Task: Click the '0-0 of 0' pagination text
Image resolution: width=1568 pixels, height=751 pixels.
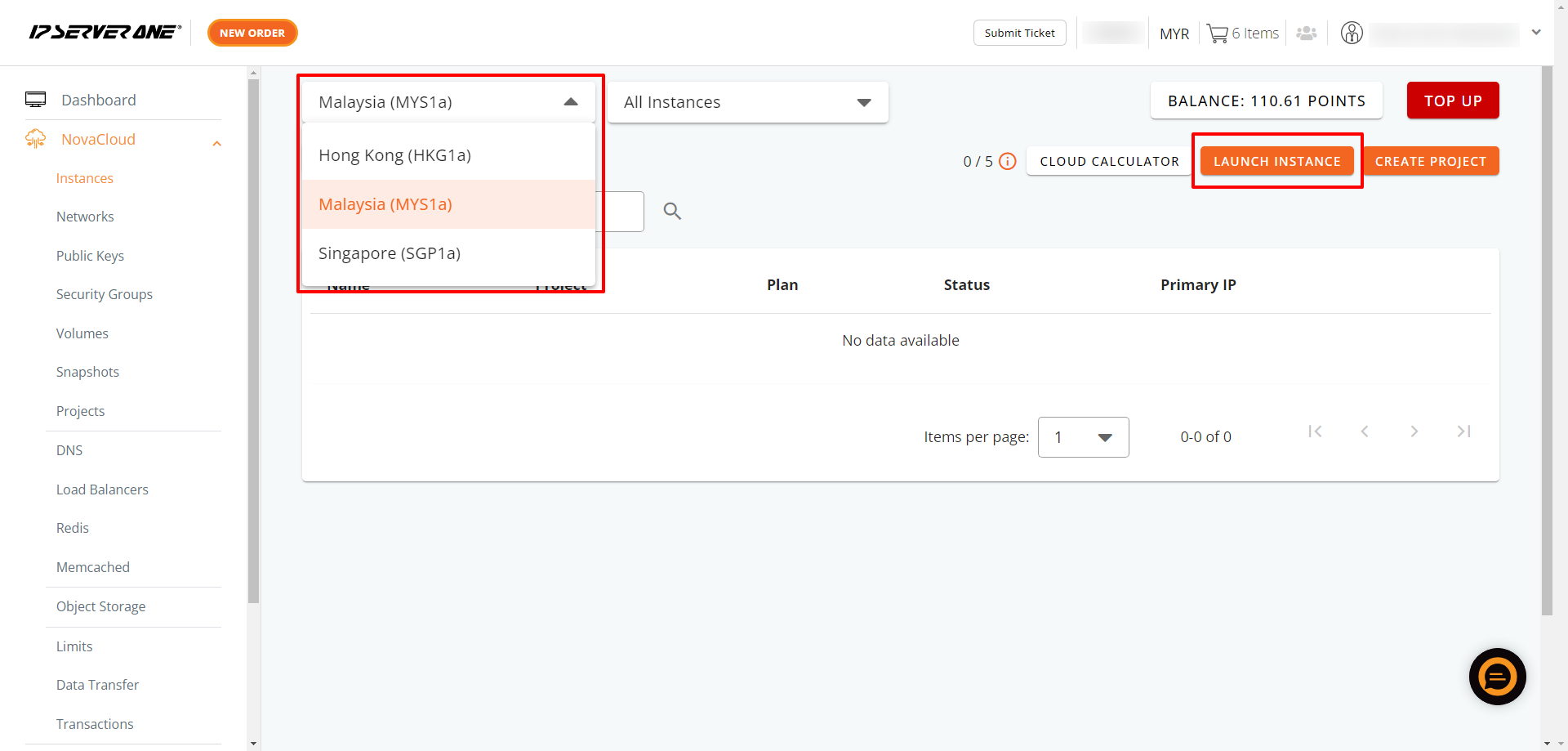Action: coord(1205,437)
